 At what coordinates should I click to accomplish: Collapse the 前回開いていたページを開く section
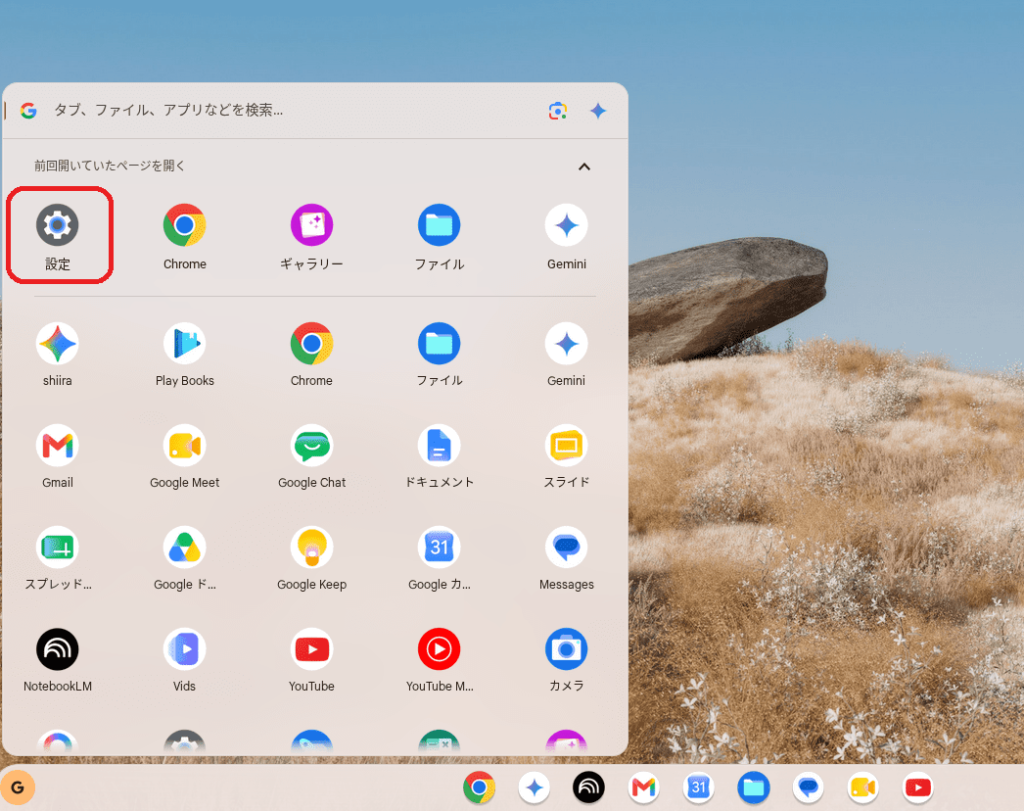pos(584,167)
